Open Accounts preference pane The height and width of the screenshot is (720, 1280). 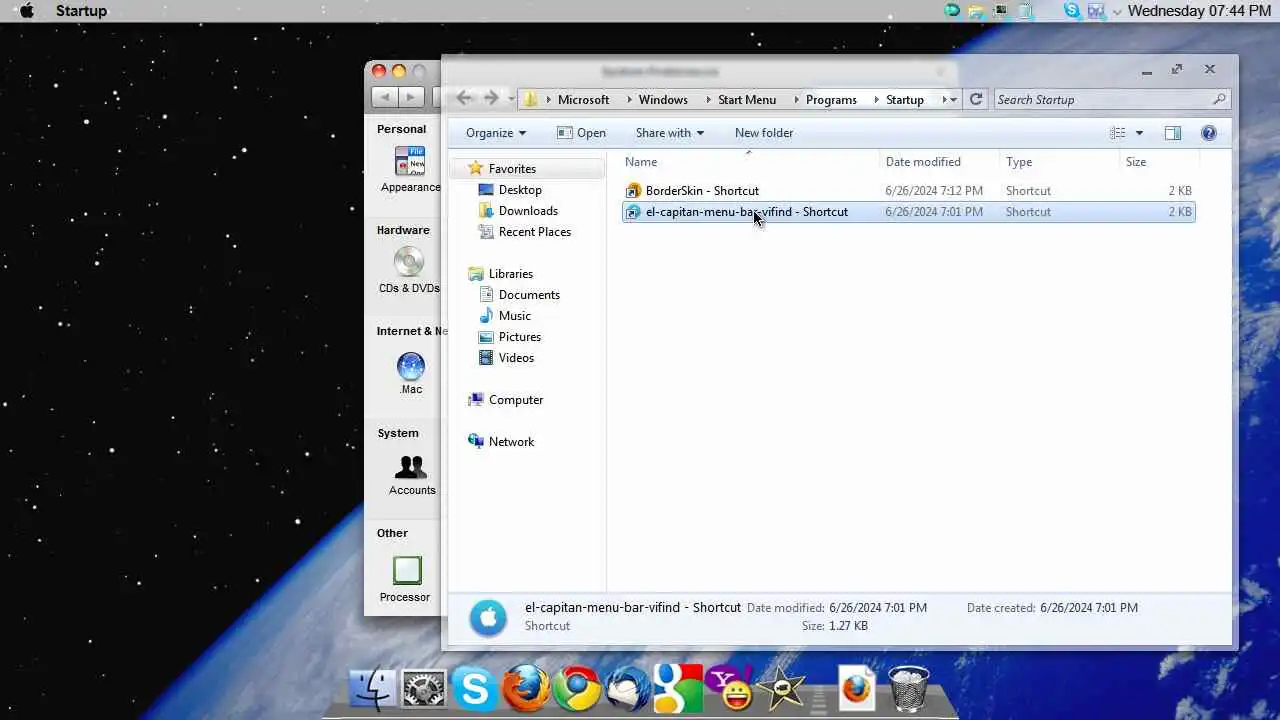(x=411, y=475)
